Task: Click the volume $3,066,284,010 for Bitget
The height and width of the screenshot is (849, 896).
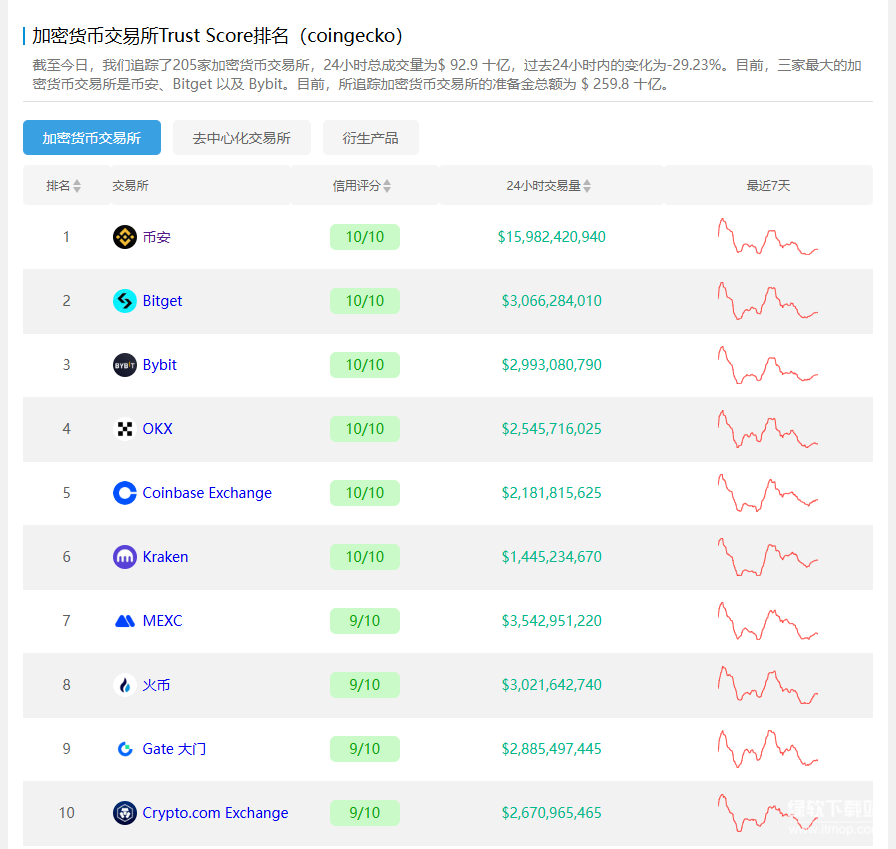Action: 551,301
